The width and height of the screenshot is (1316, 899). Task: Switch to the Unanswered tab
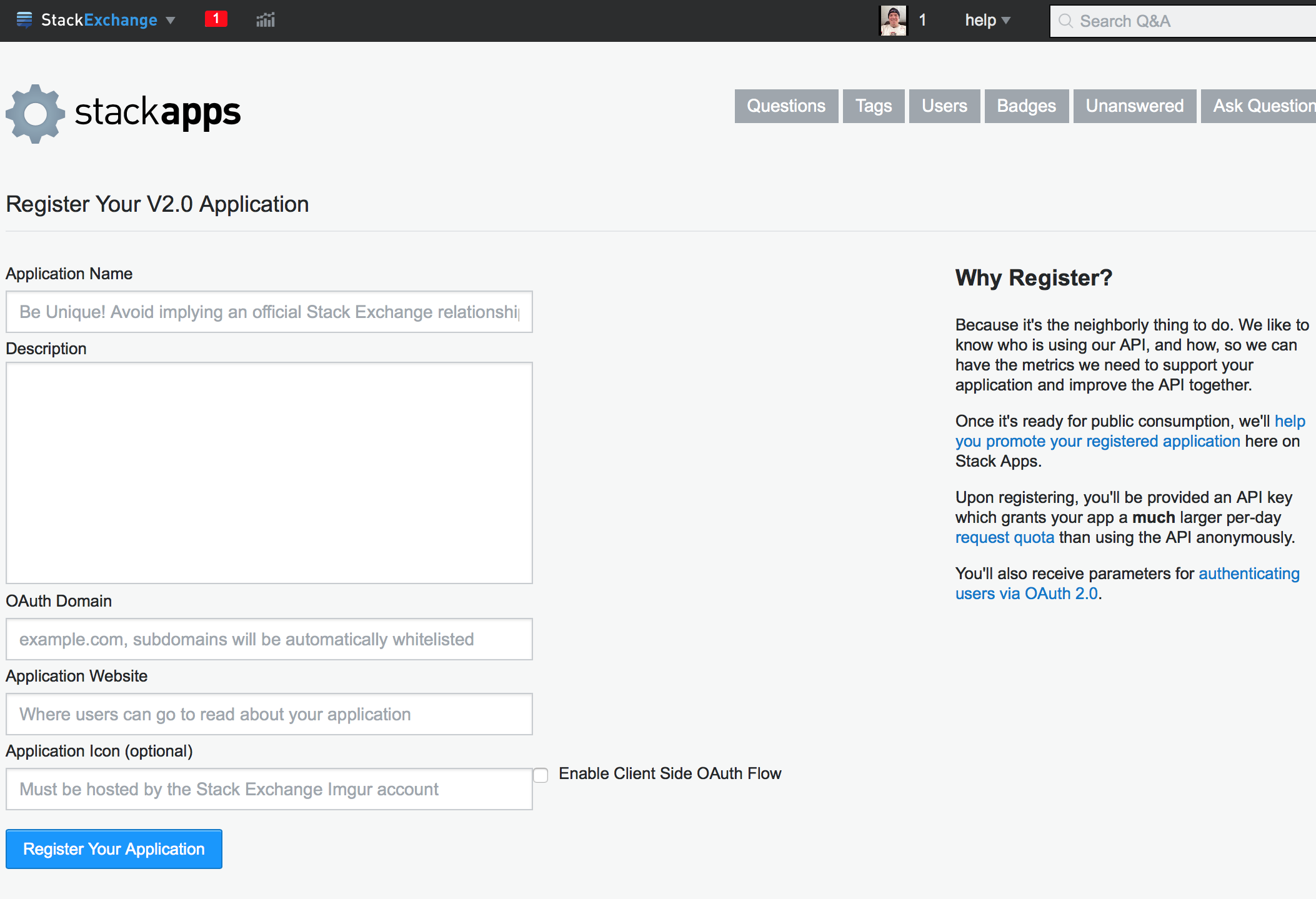click(1134, 104)
